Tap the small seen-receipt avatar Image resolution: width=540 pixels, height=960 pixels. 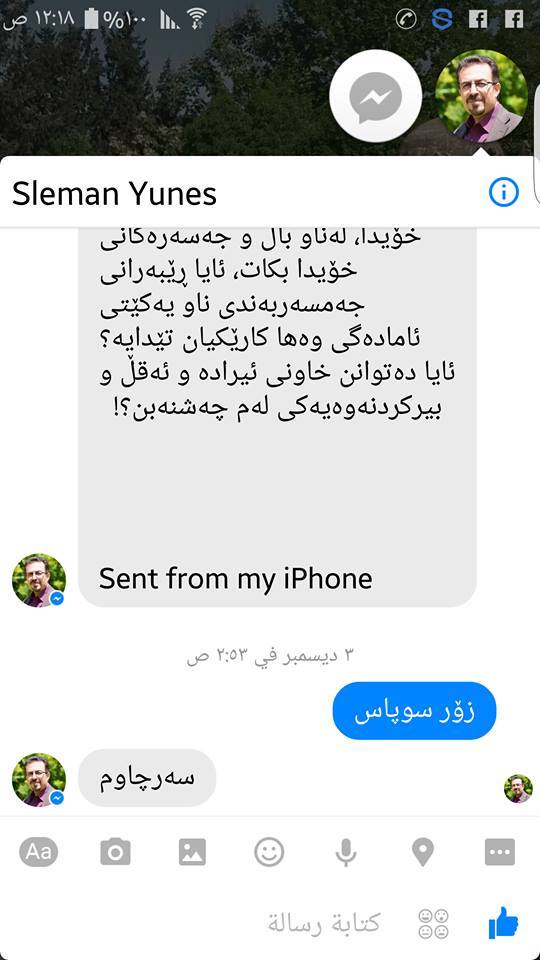(x=518, y=788)
